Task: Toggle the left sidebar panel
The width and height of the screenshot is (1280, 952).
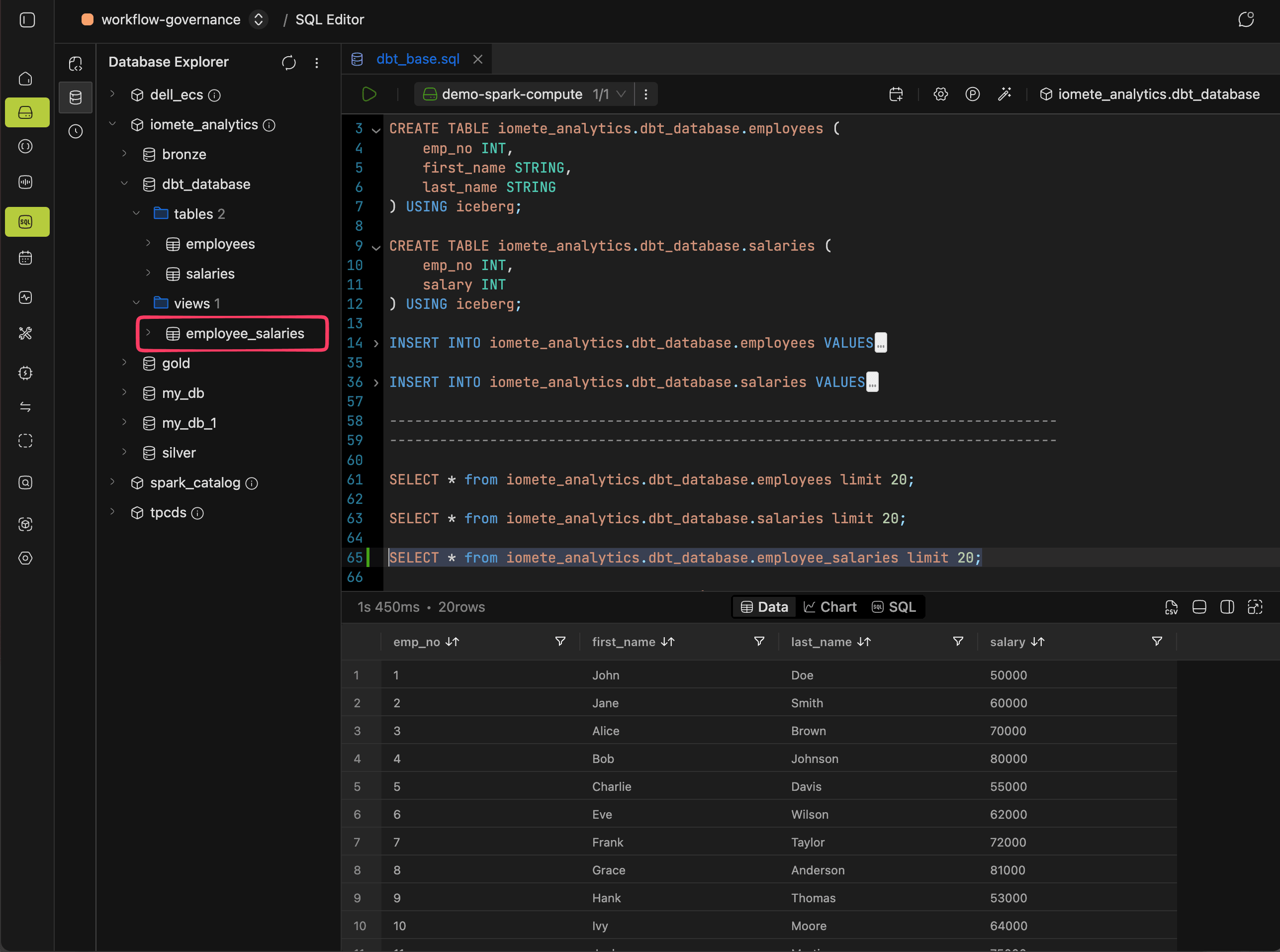Action: tap(27, 19)
